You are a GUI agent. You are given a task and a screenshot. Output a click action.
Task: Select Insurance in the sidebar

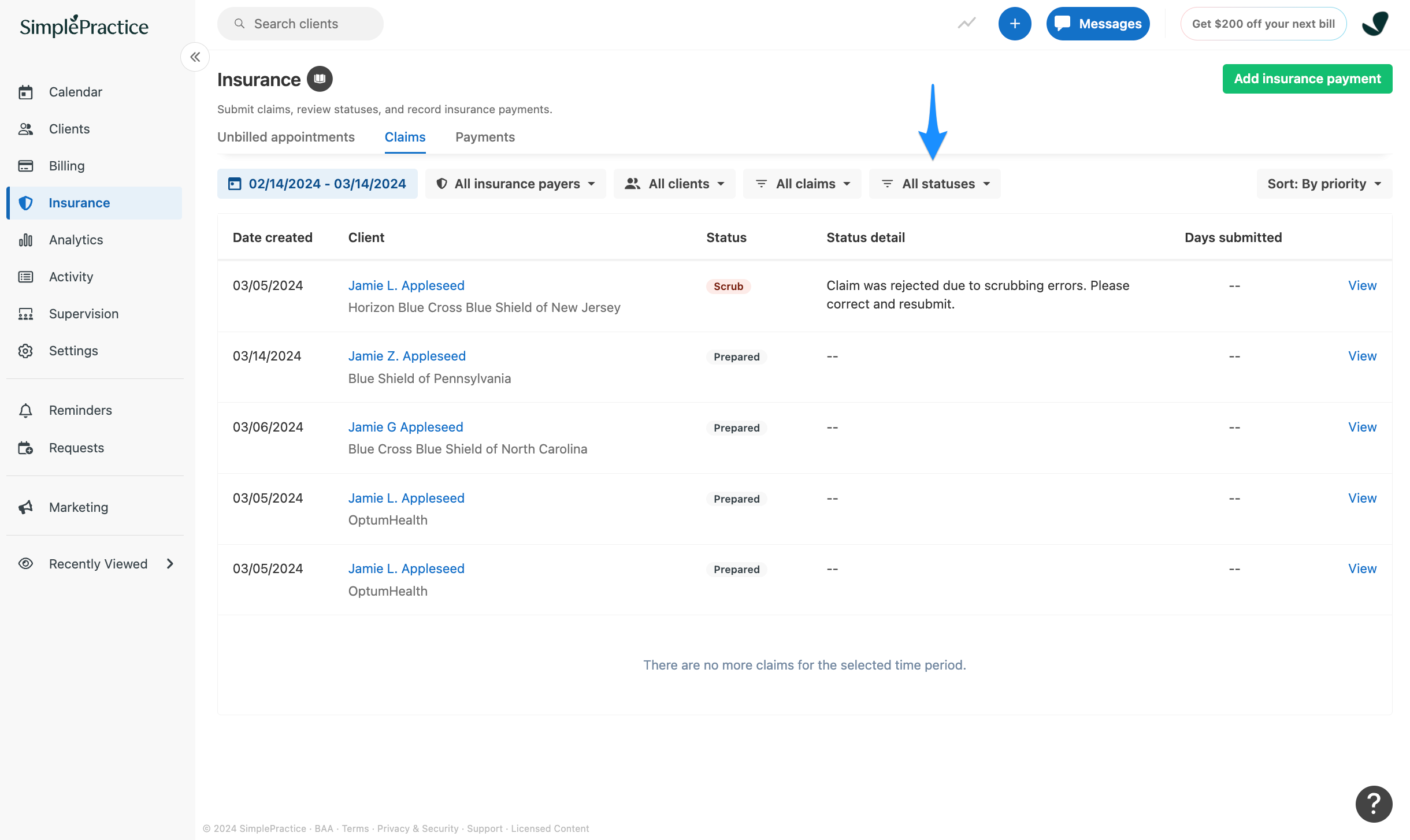[94, 203]
